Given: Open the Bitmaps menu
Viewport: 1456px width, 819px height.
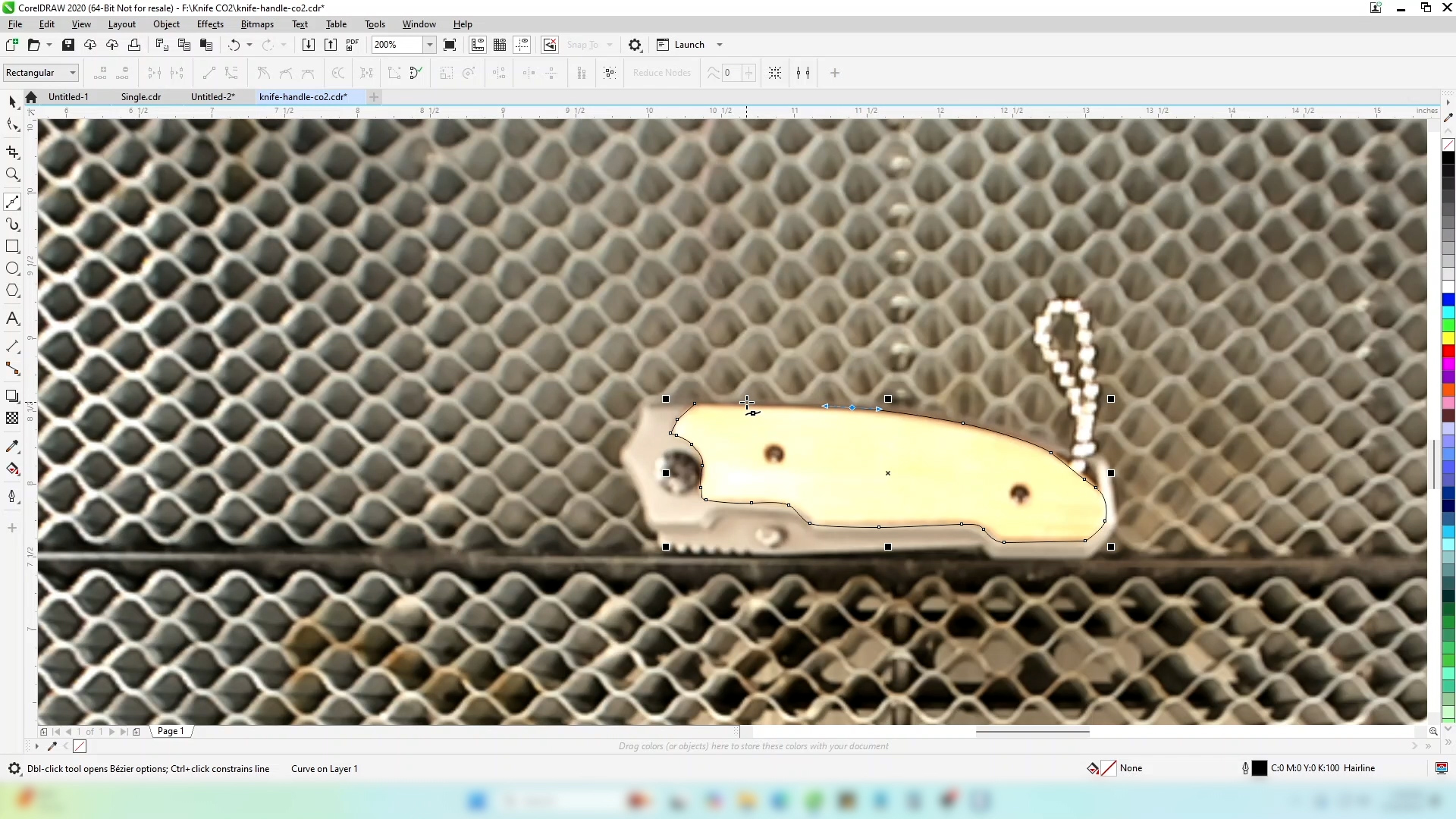Looking at the screenshot, I should point(257,24).
